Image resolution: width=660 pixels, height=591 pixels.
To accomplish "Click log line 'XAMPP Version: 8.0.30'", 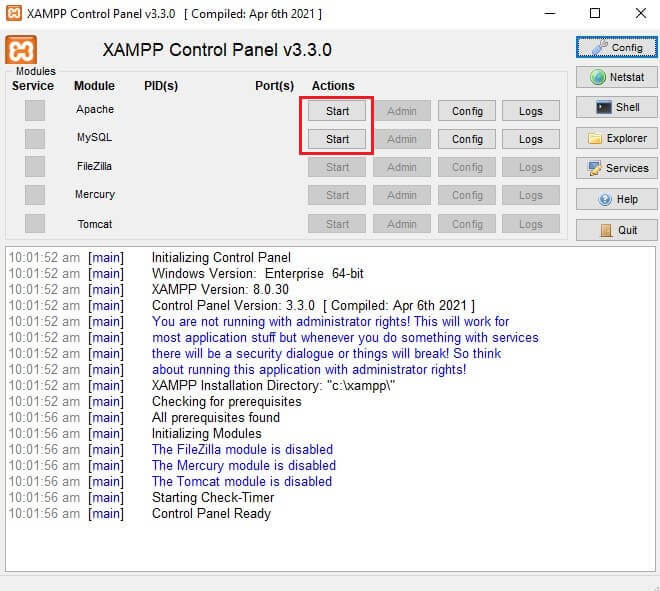I will click(220, 290).
